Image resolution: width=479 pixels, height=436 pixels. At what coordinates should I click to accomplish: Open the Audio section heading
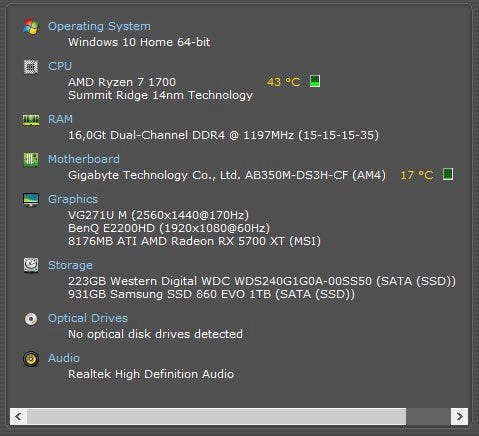coord(64,358)
